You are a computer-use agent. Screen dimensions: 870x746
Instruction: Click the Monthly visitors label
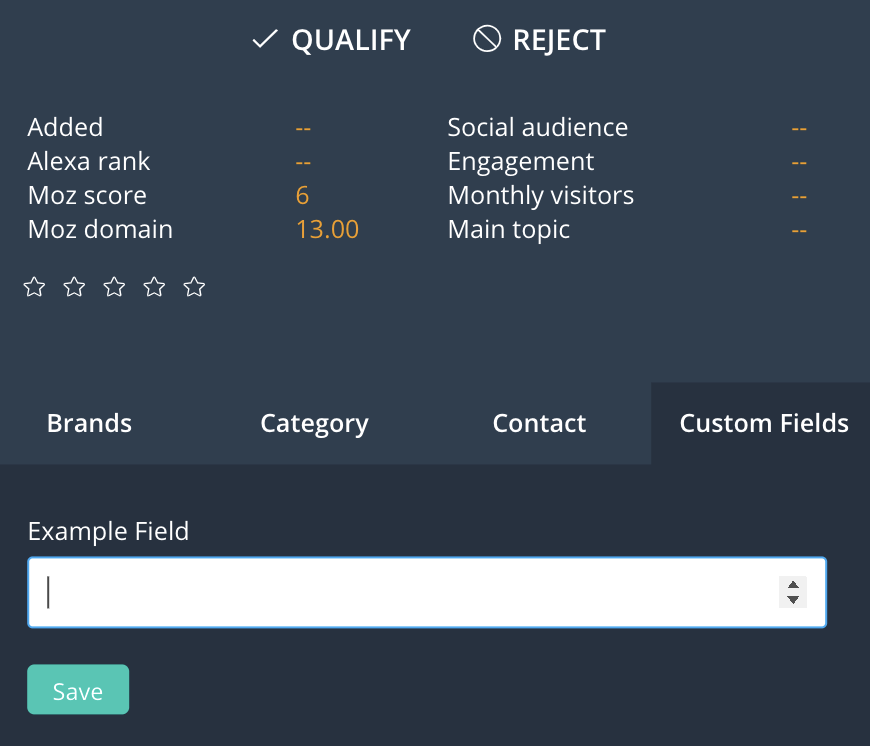tap(540, 195)
